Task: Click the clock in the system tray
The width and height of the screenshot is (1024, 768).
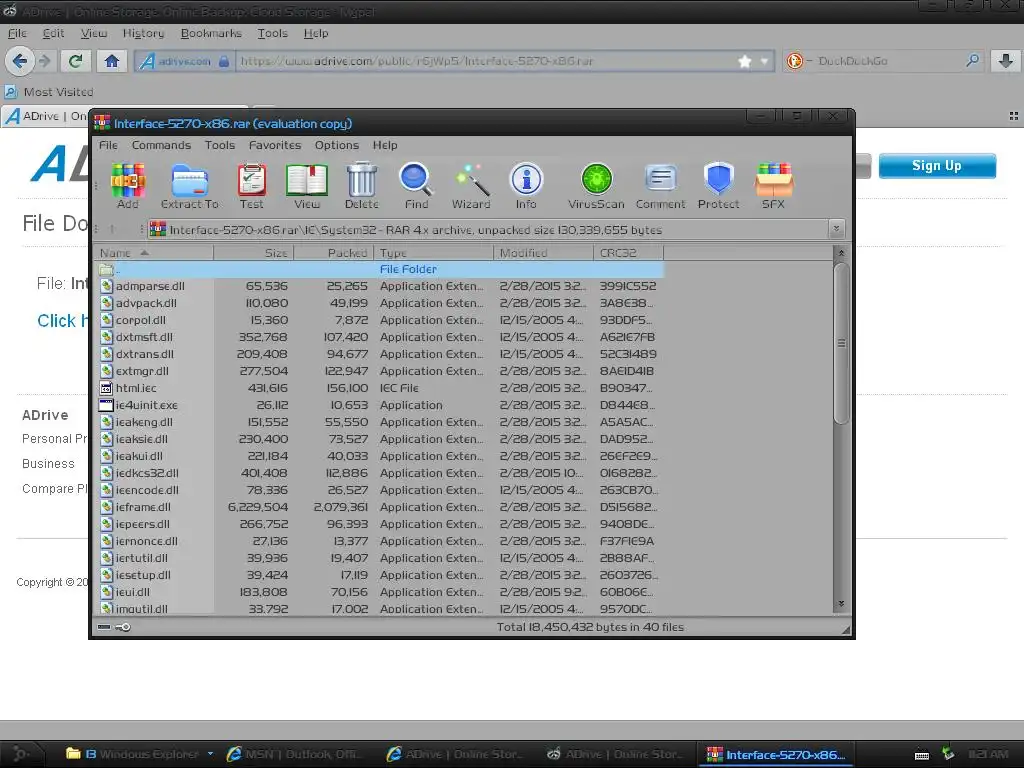Action: (x=988, y=754)
